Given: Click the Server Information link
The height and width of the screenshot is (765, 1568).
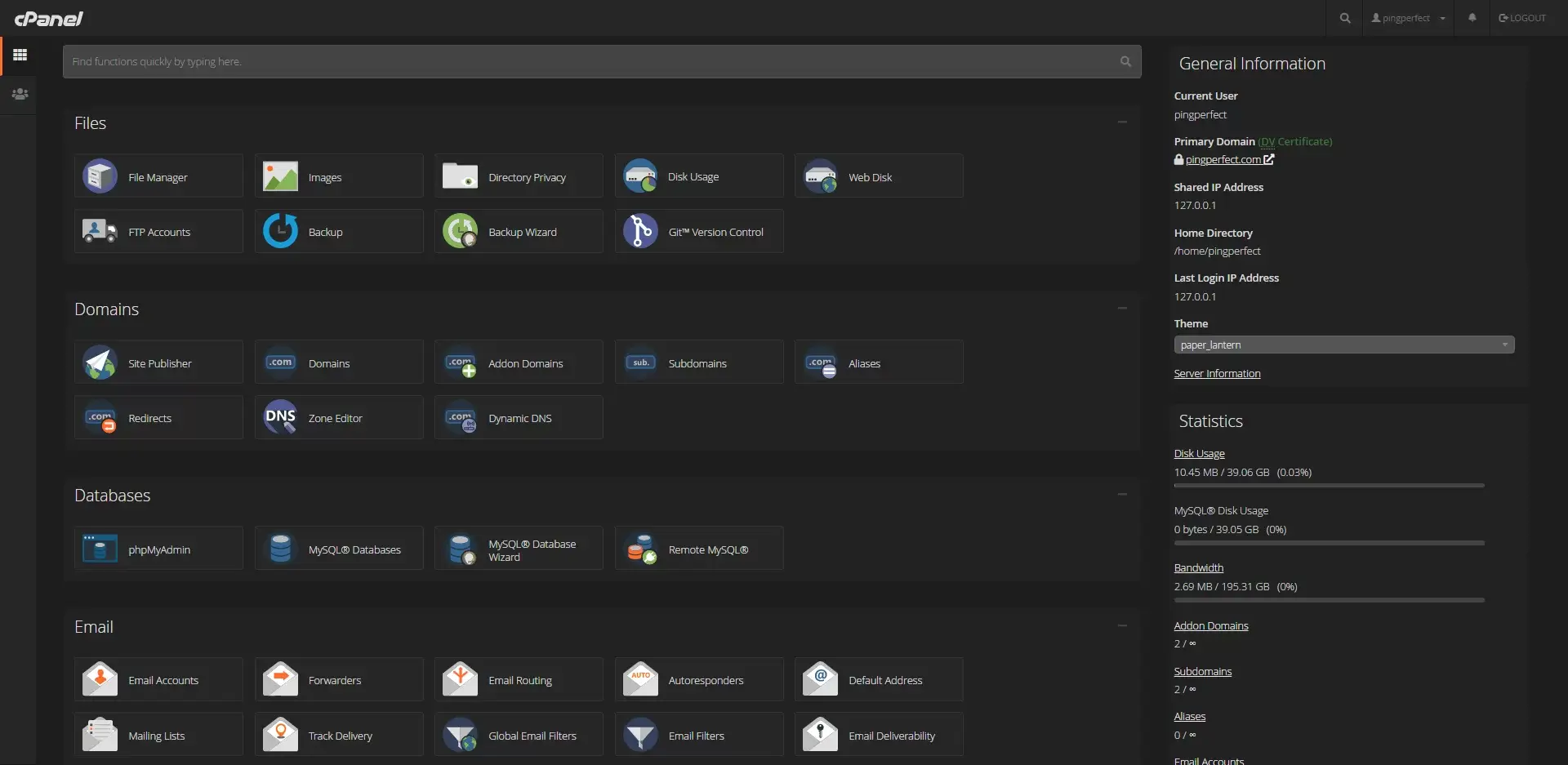Looking at the screenshot, I should point(1217,373).
